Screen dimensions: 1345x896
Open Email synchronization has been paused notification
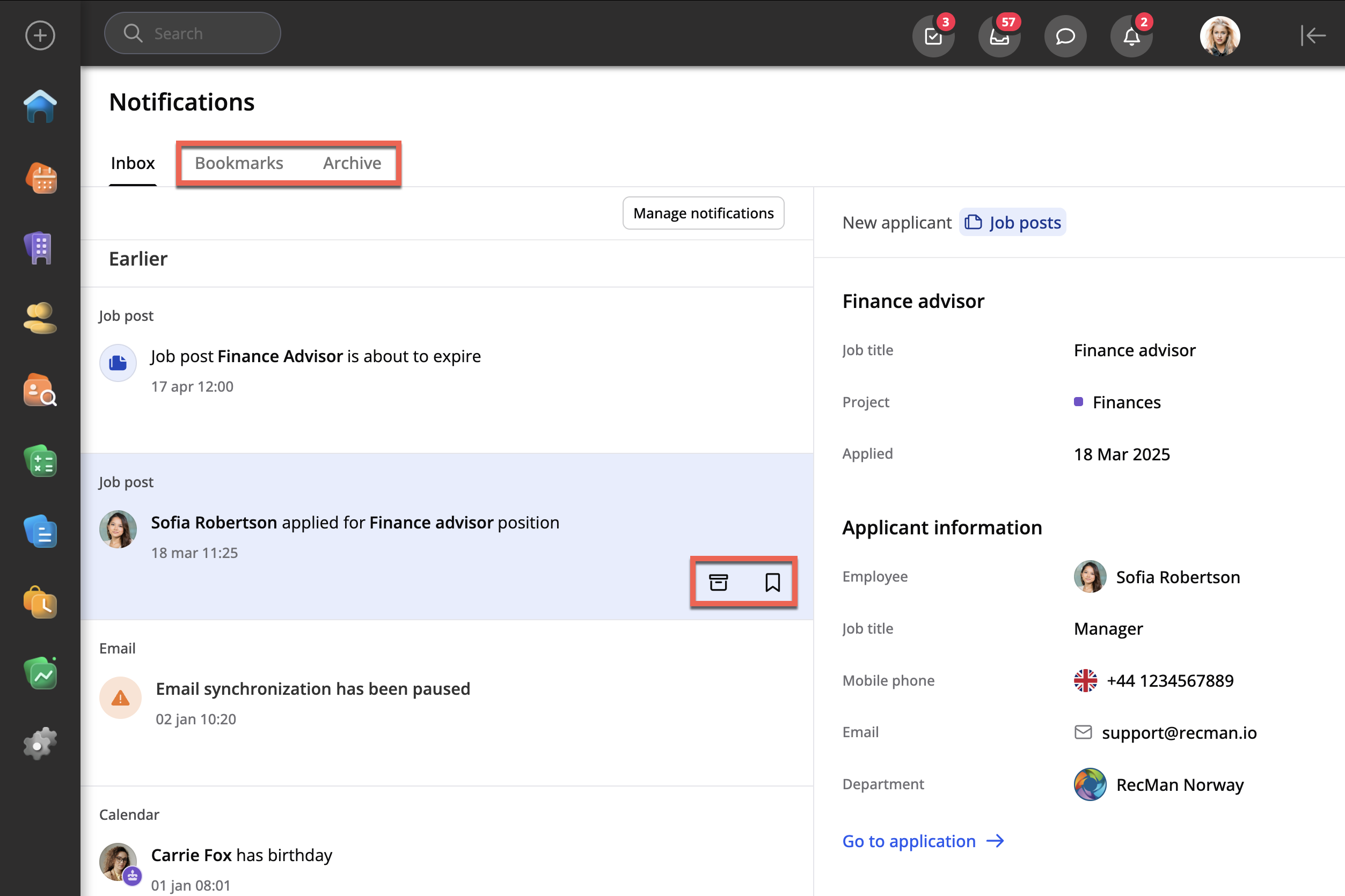pos(313,689)
